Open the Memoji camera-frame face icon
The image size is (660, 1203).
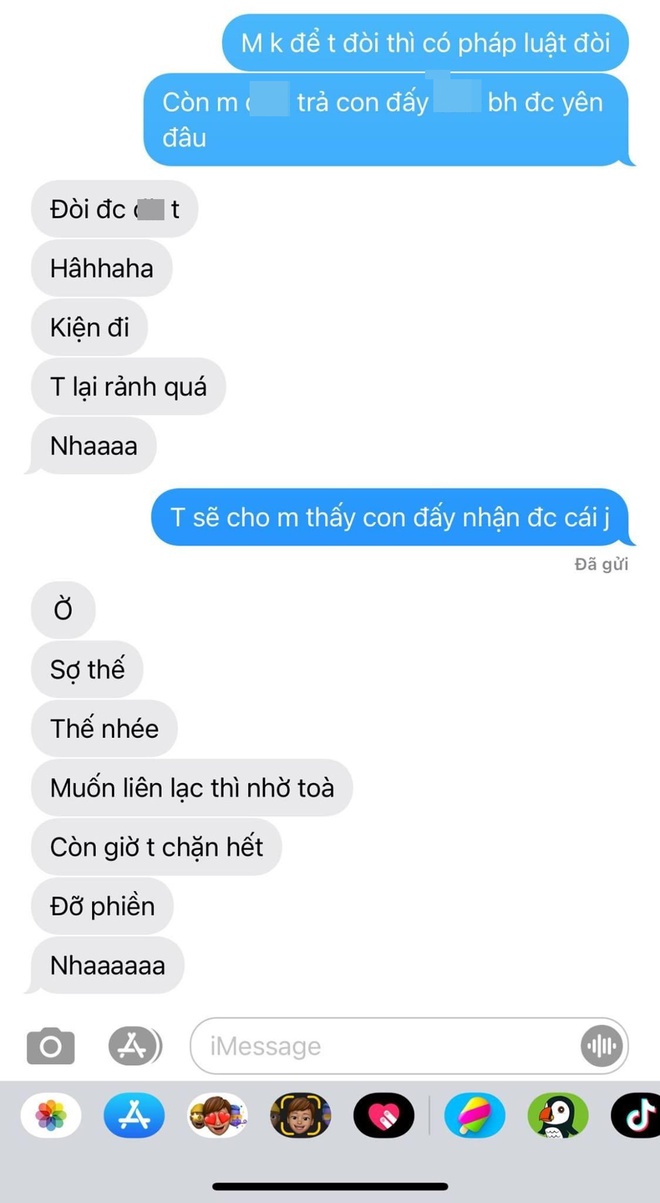[300, 1116]
